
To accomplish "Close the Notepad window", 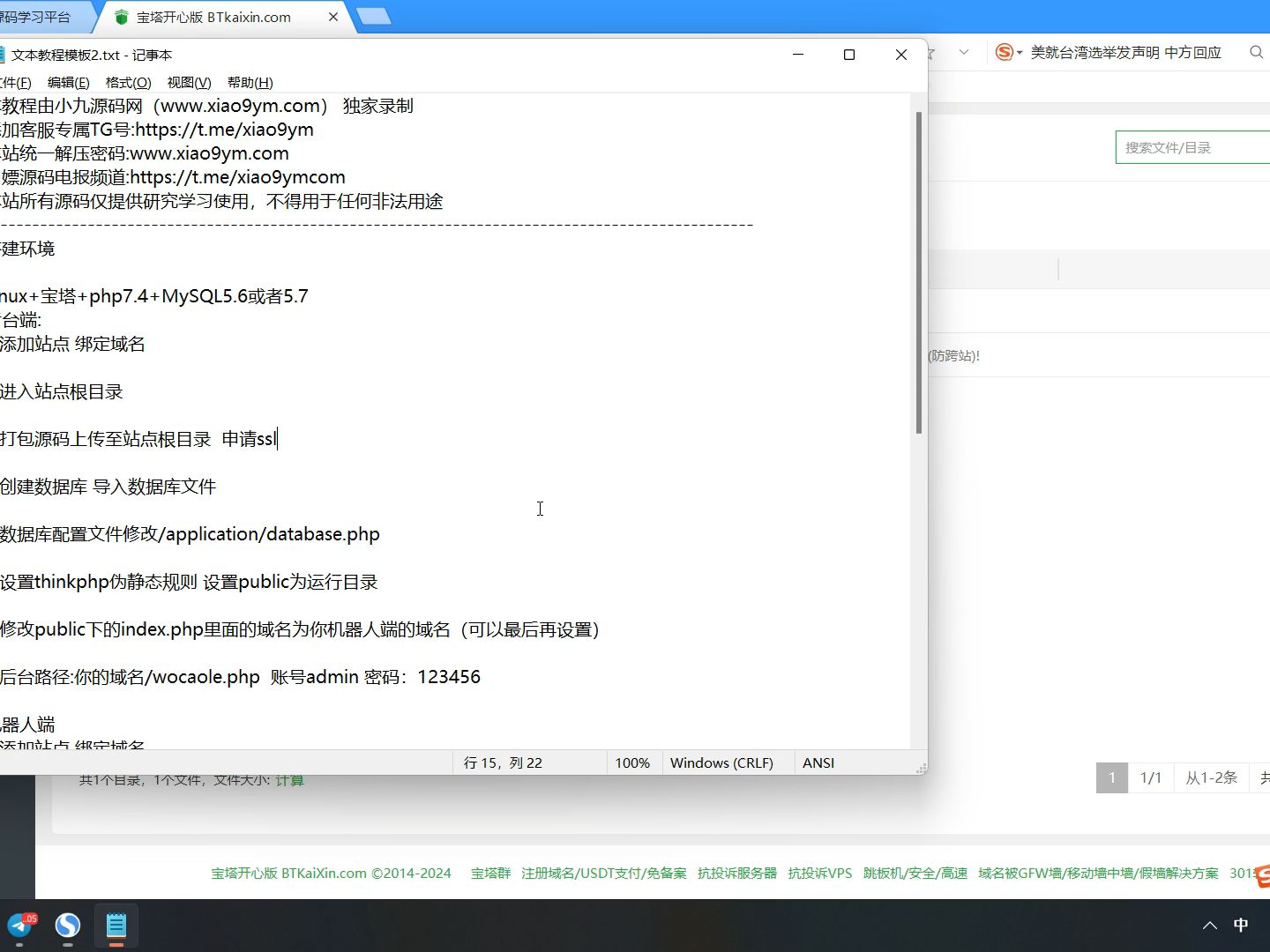I will pos(901,55).
